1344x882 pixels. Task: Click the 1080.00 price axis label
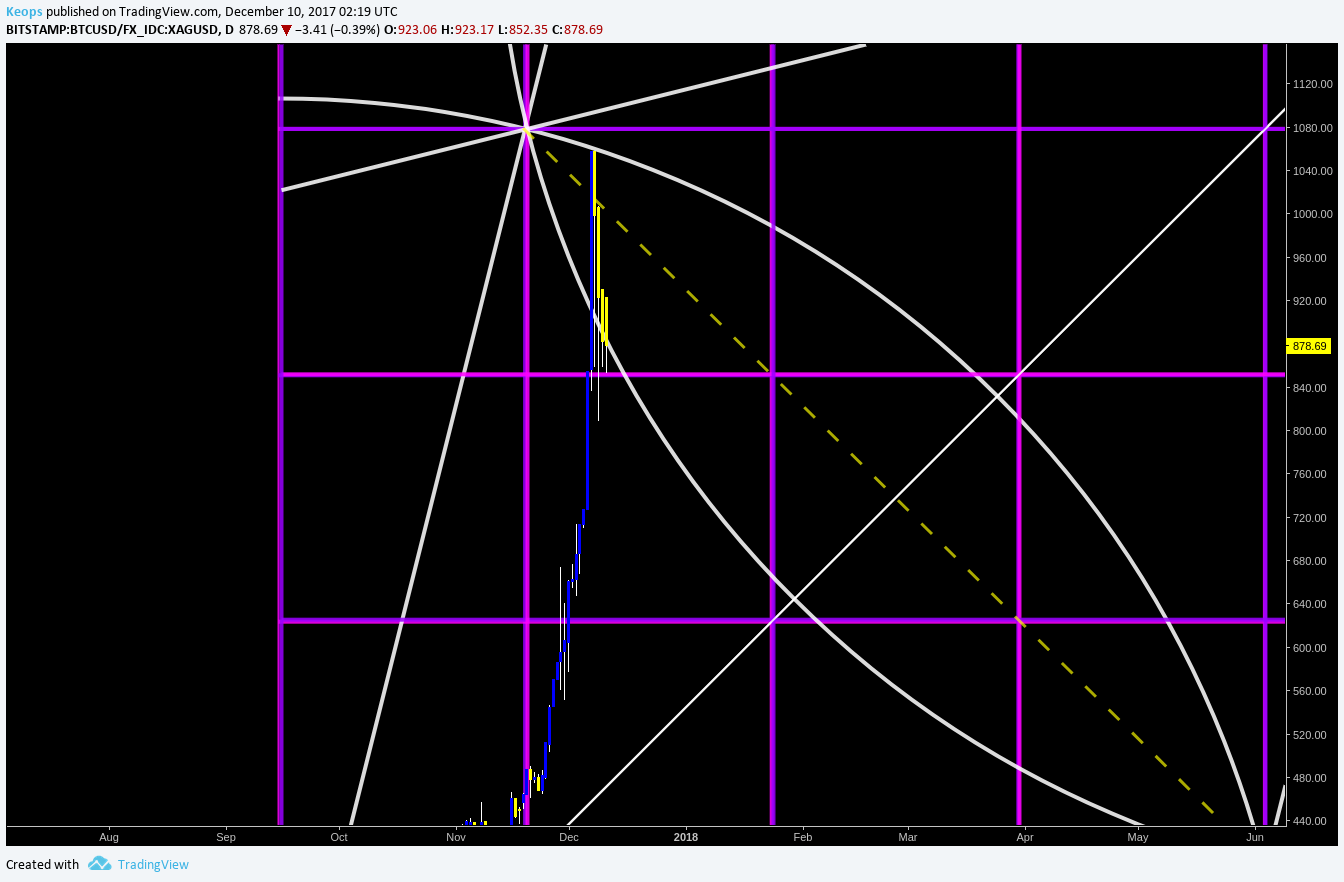click(1312, 128)
